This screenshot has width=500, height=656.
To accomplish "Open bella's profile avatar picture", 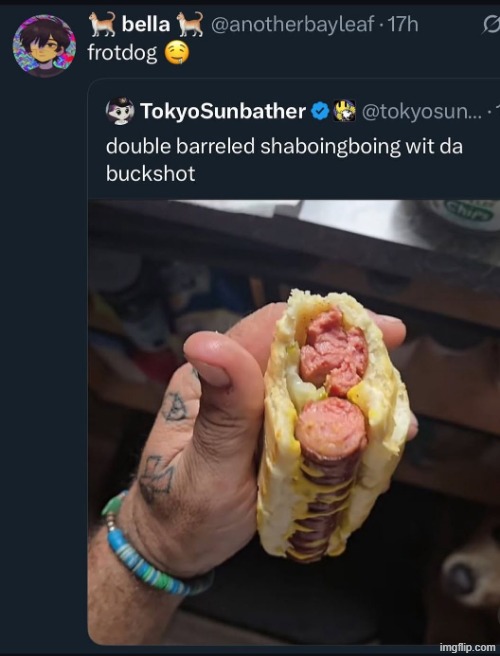I will (44, 46).
